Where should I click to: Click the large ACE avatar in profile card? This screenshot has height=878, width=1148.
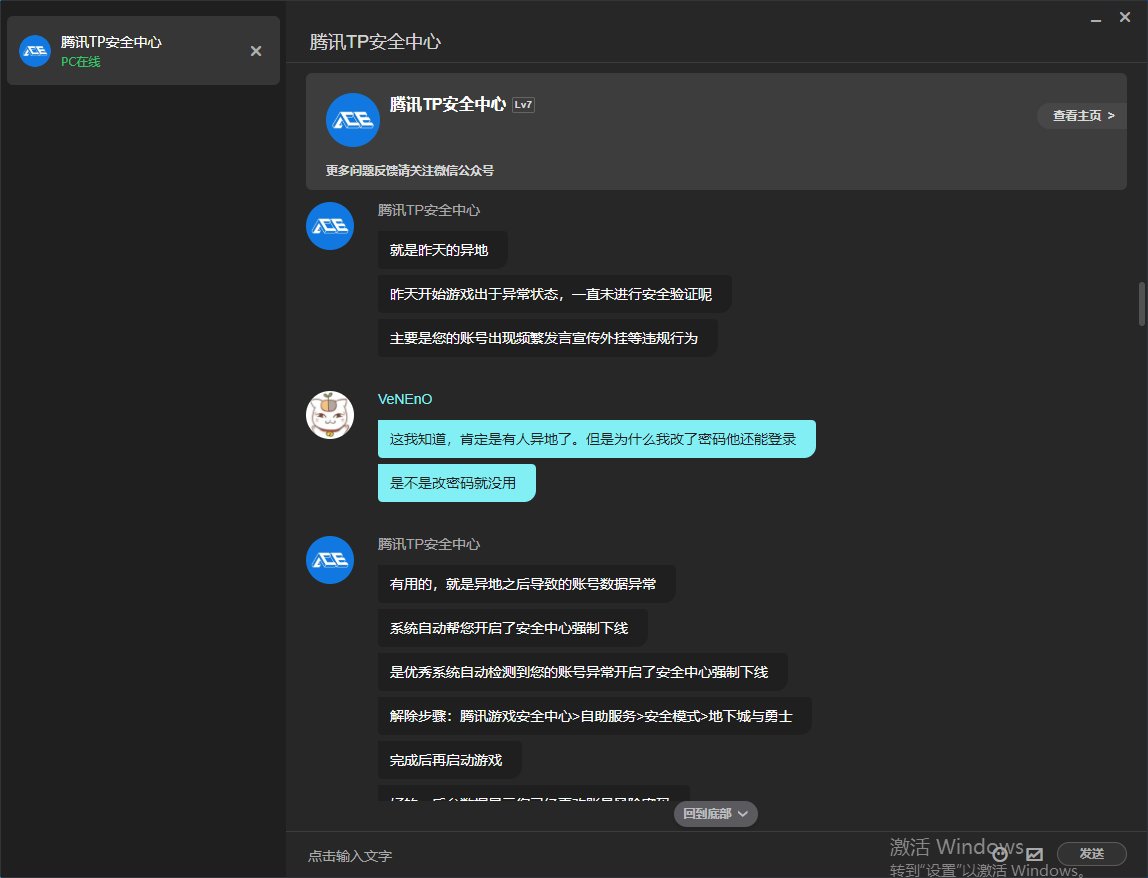[352, 119]
